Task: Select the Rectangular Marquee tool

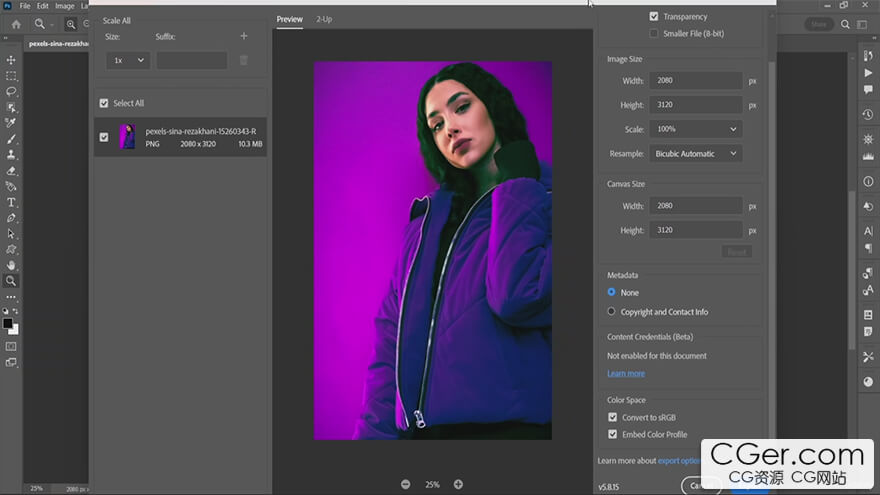Action: click(11, 76)
